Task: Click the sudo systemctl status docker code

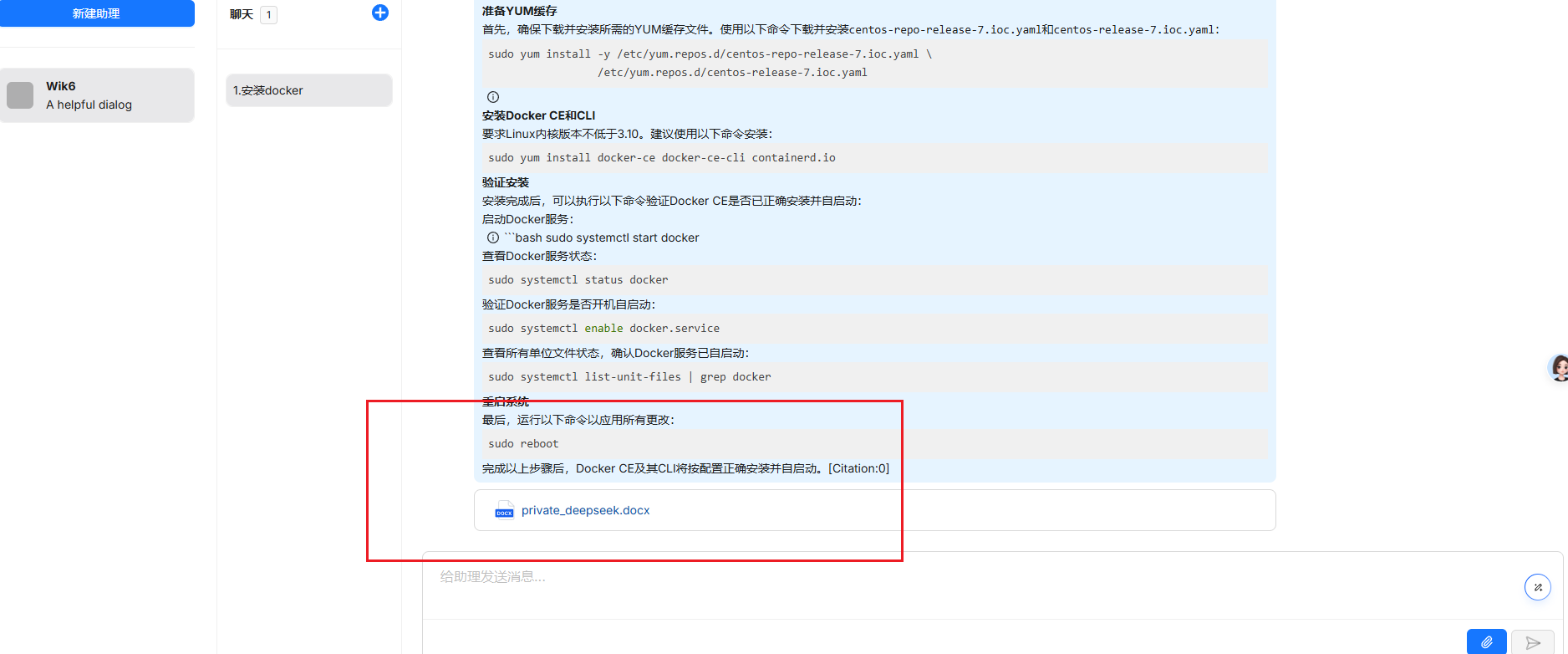Action: pyautogui.click(x=873, y=280)
